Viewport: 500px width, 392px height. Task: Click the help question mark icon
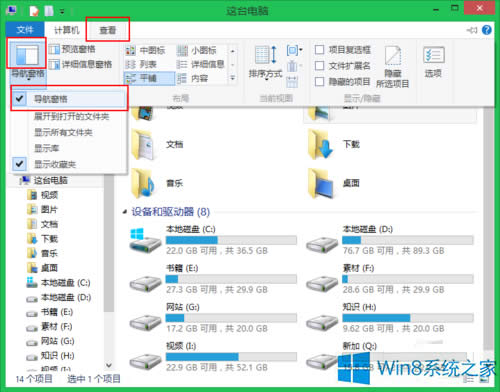pyautogui.click(x=487, y=30)
